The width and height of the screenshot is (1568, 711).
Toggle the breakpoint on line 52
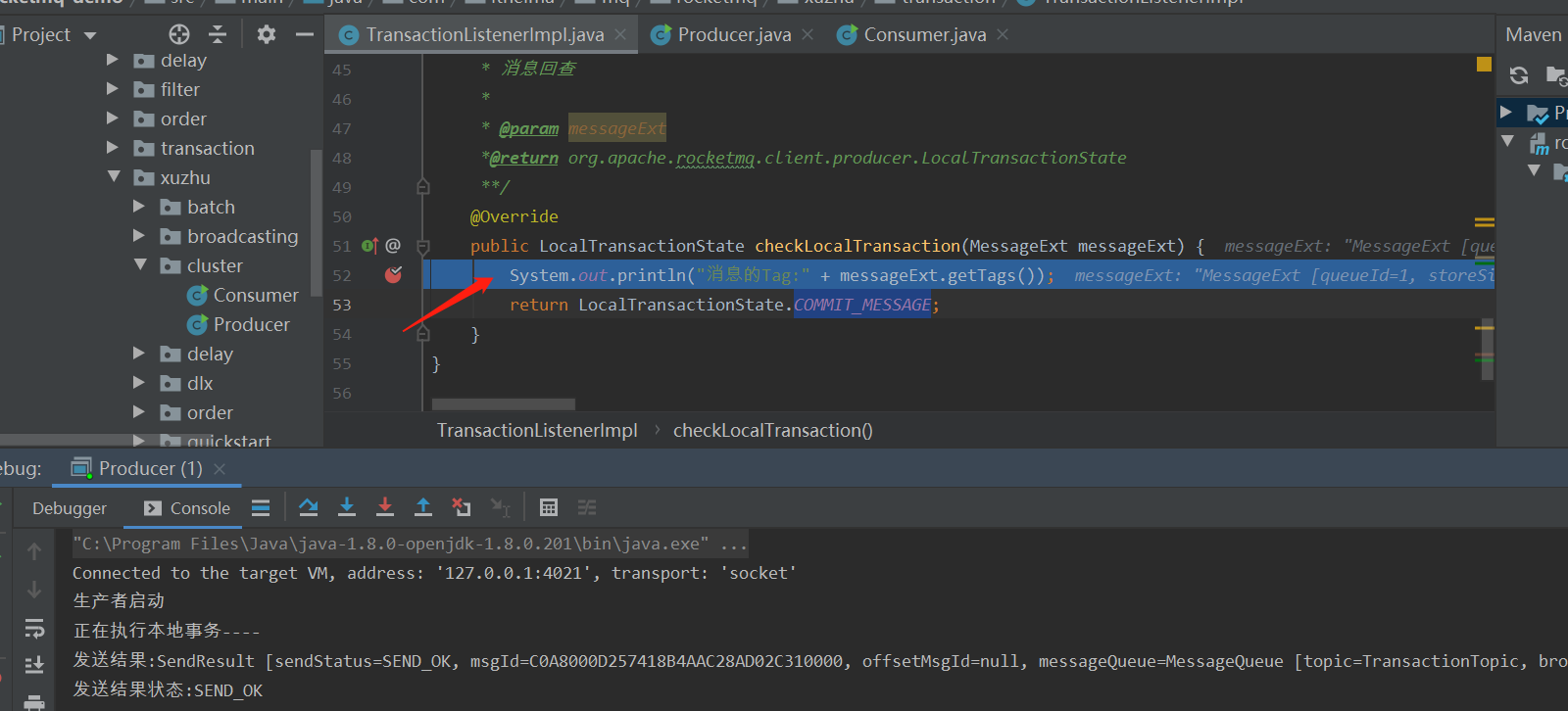pos(393,275)
